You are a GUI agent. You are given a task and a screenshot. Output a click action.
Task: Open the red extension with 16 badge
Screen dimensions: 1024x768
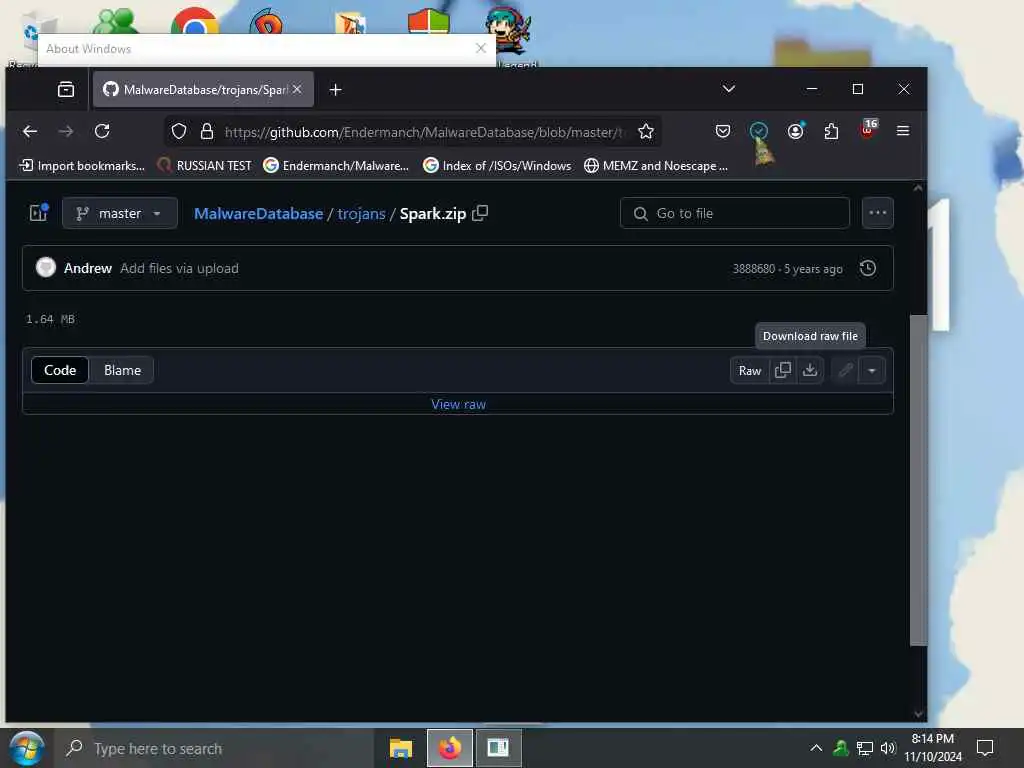(868, 129)
